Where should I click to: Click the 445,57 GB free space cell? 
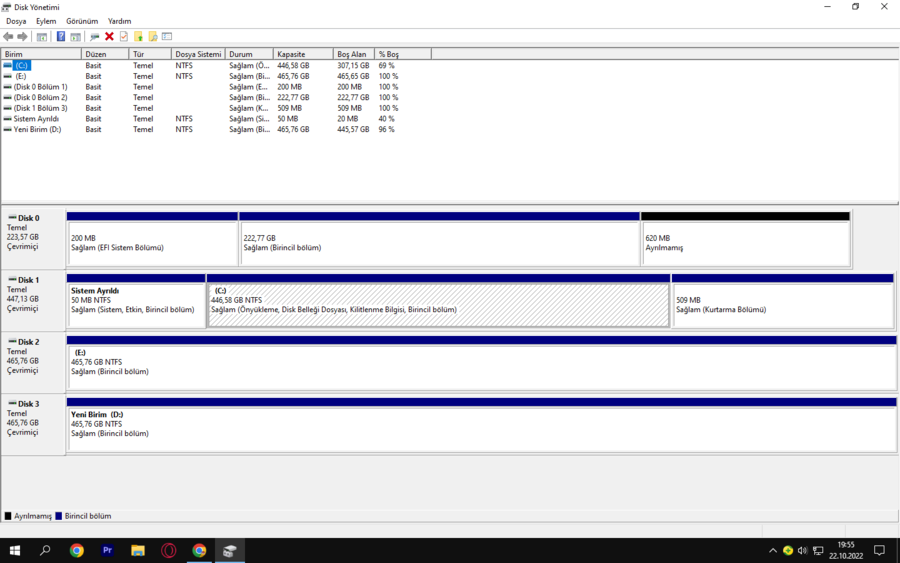pyautogui.click(x=353, y=129)
